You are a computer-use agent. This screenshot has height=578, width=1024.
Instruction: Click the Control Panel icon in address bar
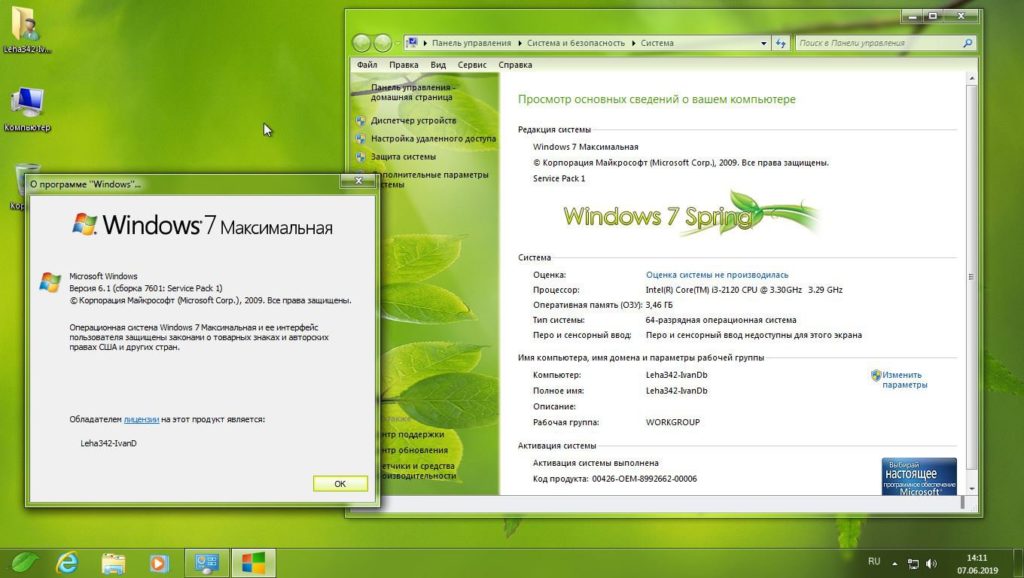tap(412, 43)
